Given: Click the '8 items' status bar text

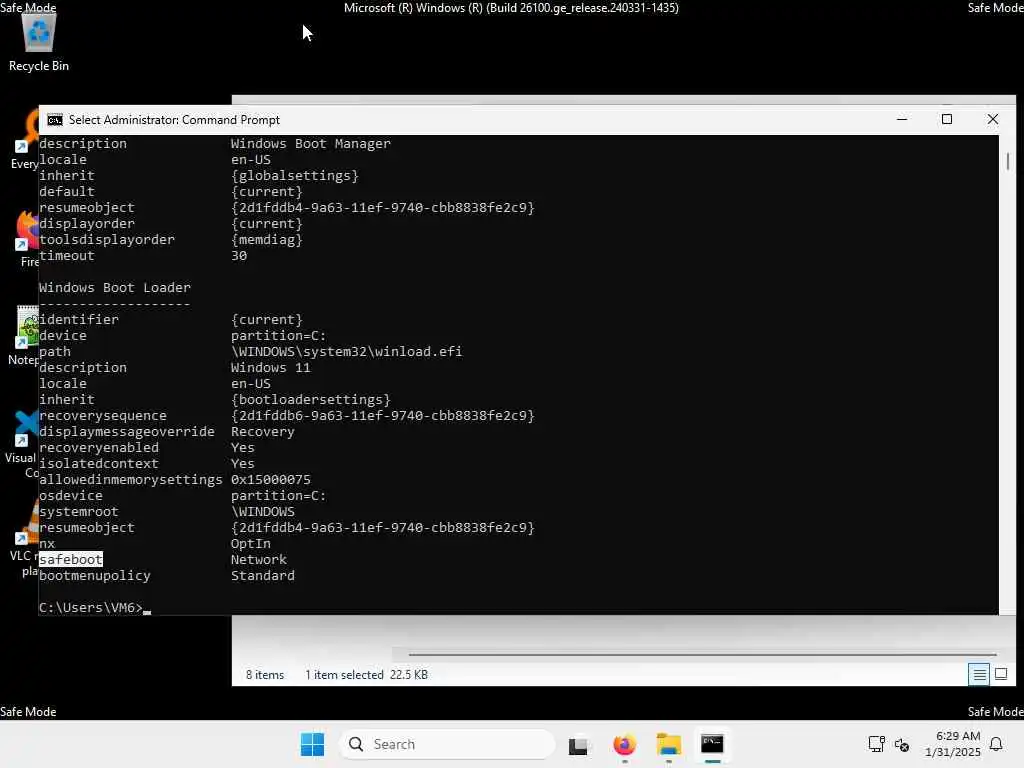Looking at the screenshot, I should [265, 675].
